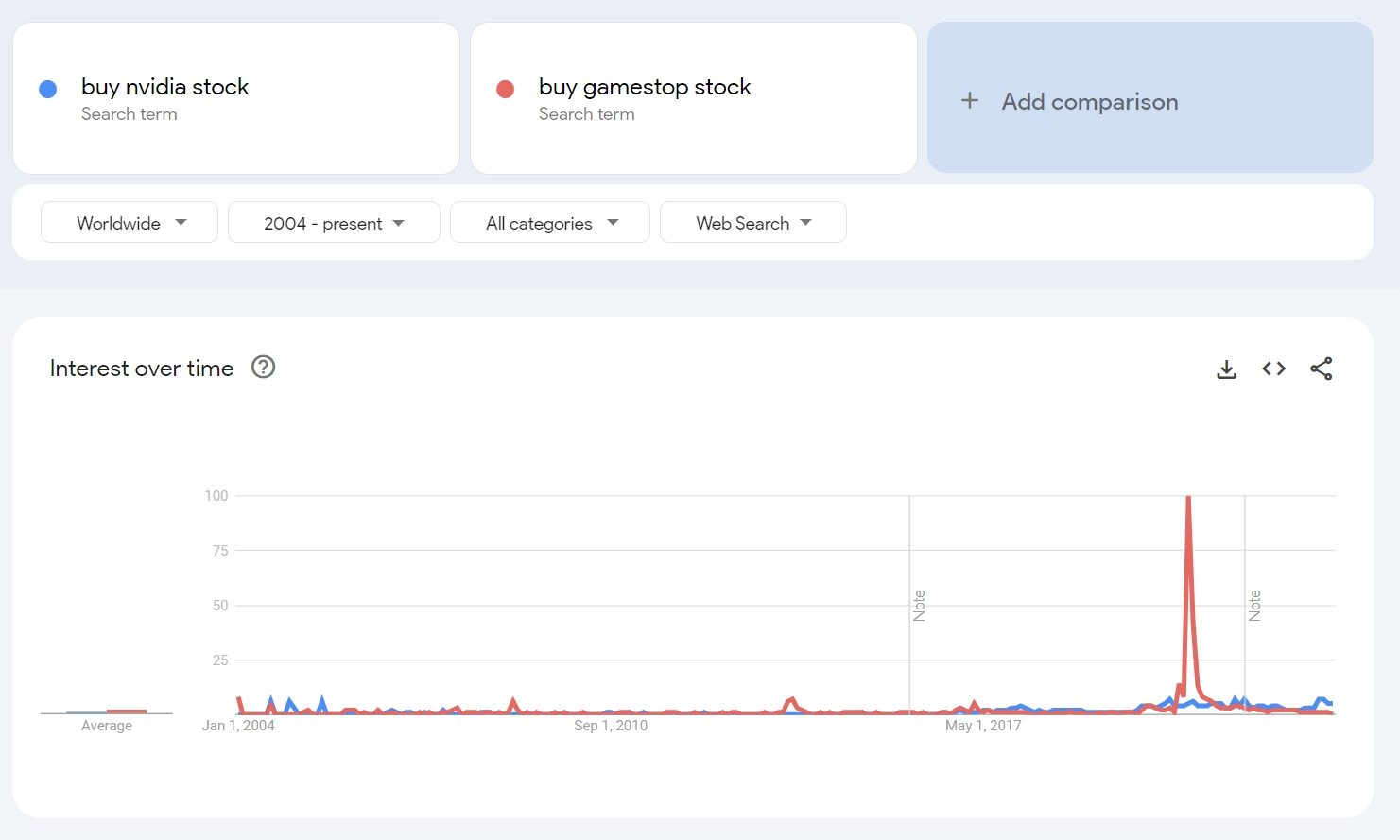
Task: Open the Interest over time help icon
Action: point(263,367)
